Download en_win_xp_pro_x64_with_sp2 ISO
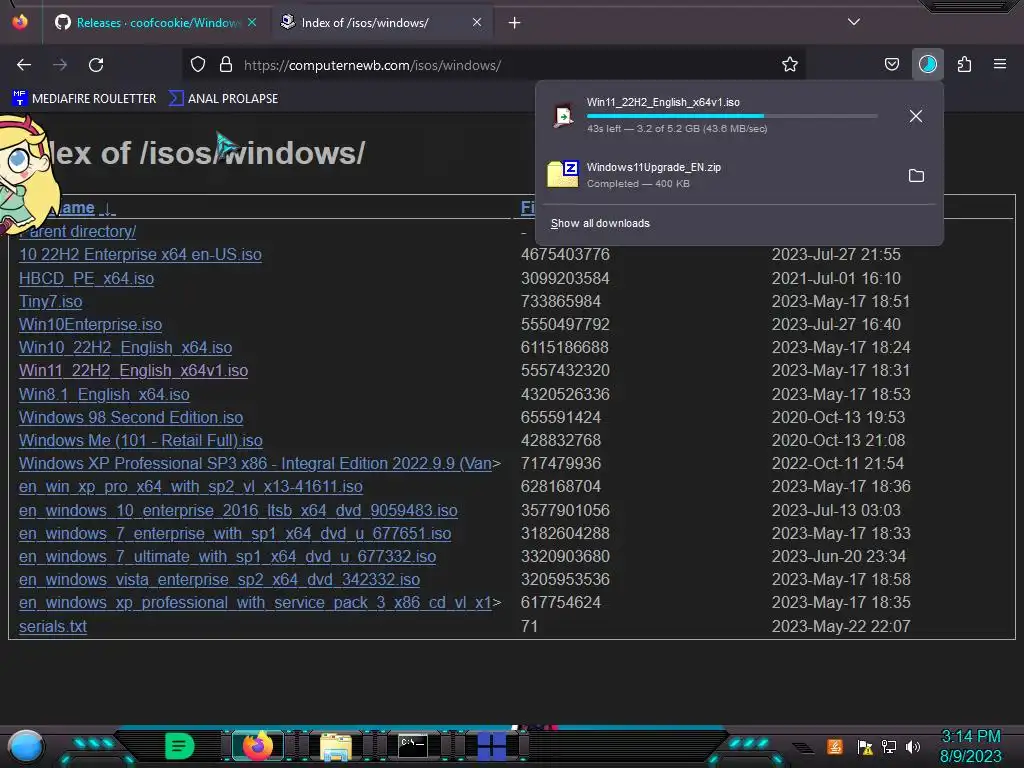 191,487
